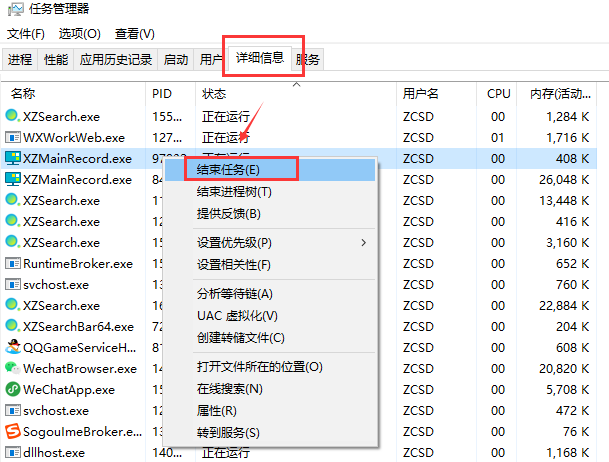Click the WeChatApp.exe green icon

[12, 389]
